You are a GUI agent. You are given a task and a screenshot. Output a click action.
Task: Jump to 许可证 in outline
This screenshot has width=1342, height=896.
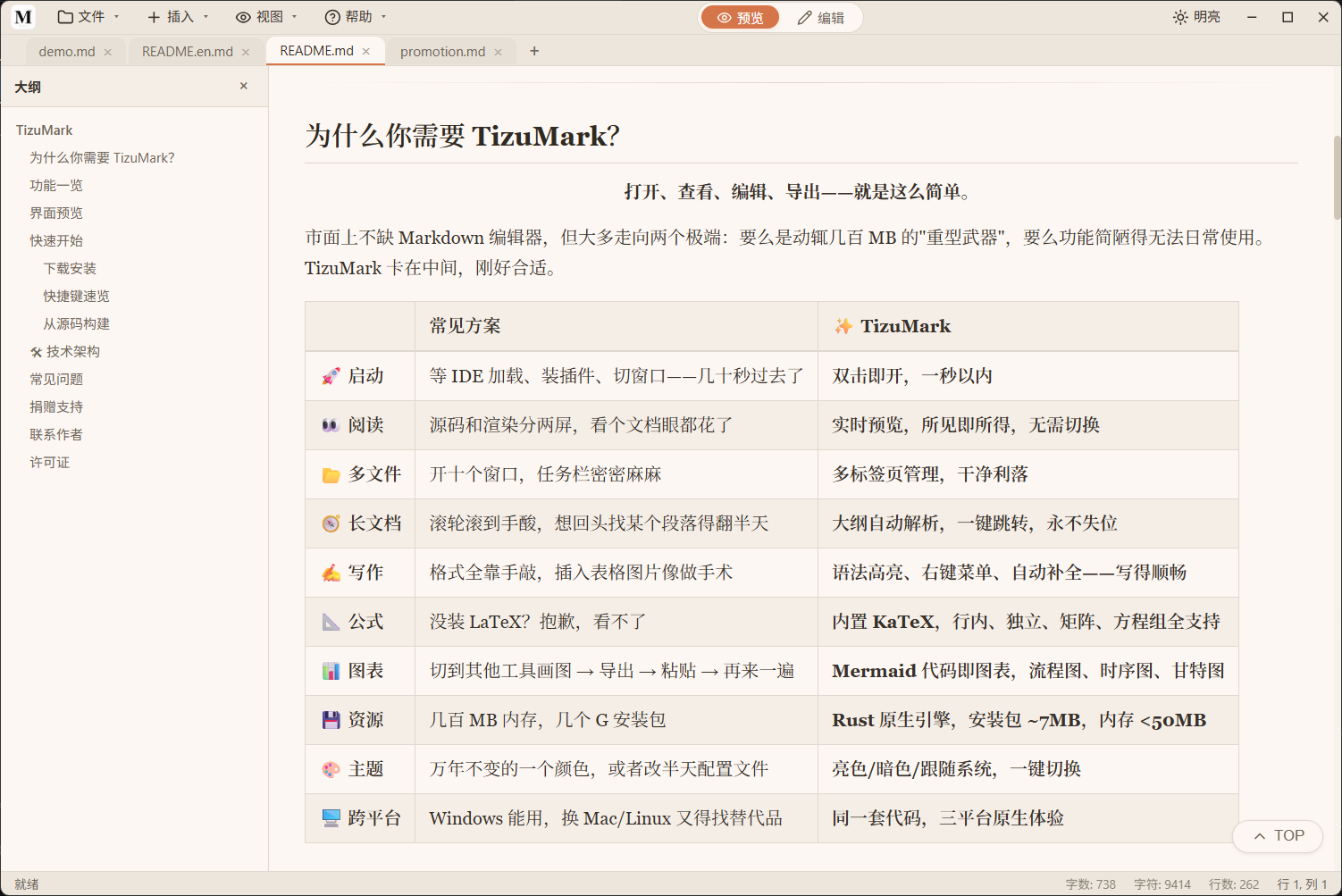[50, 463]
